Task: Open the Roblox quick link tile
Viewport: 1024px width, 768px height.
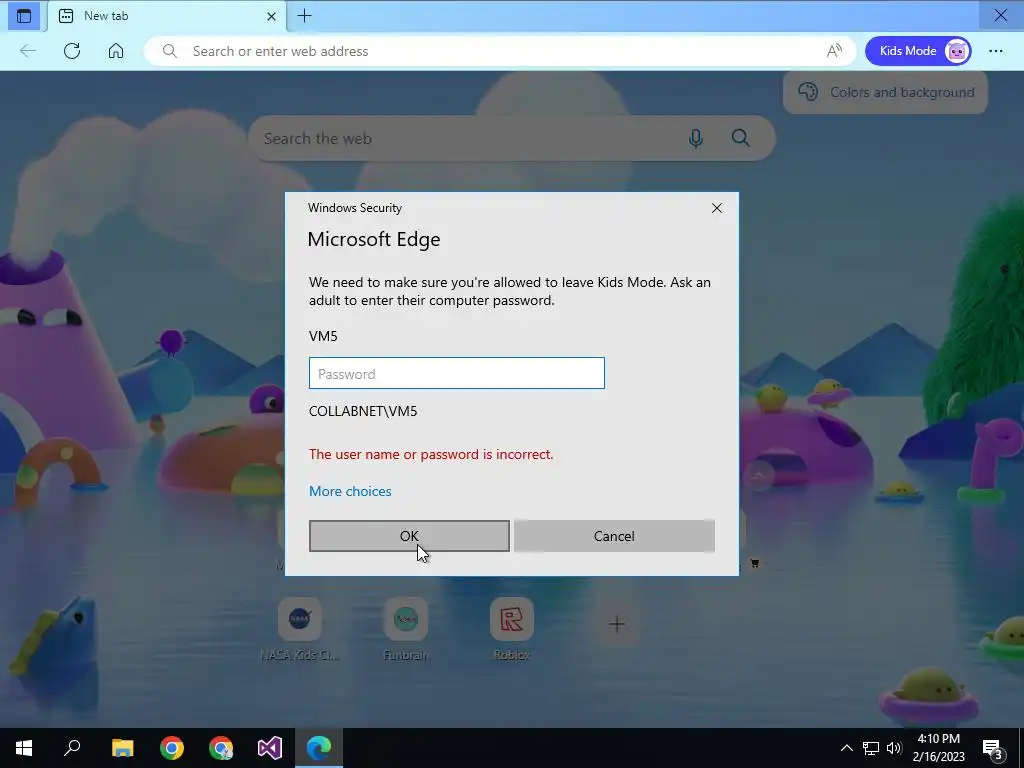Action: (x=511, y=630)
